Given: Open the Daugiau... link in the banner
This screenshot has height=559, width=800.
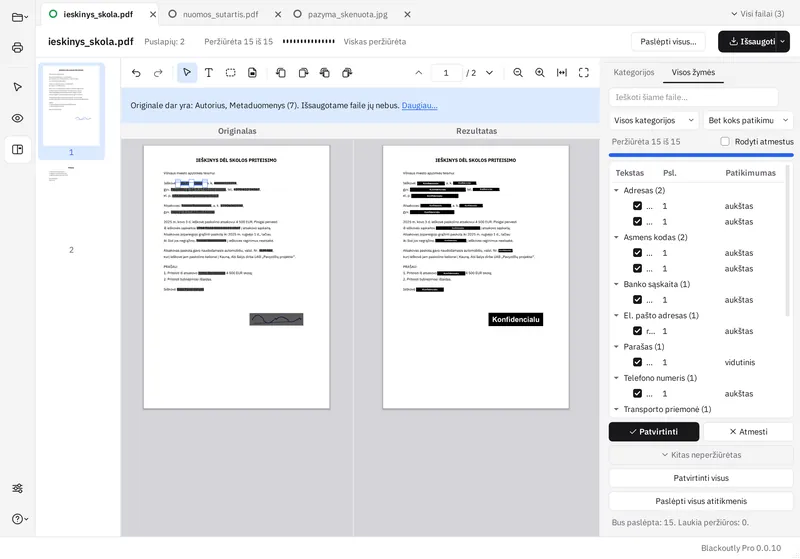Looking at the screenshot, I should [x=419, y=106].
